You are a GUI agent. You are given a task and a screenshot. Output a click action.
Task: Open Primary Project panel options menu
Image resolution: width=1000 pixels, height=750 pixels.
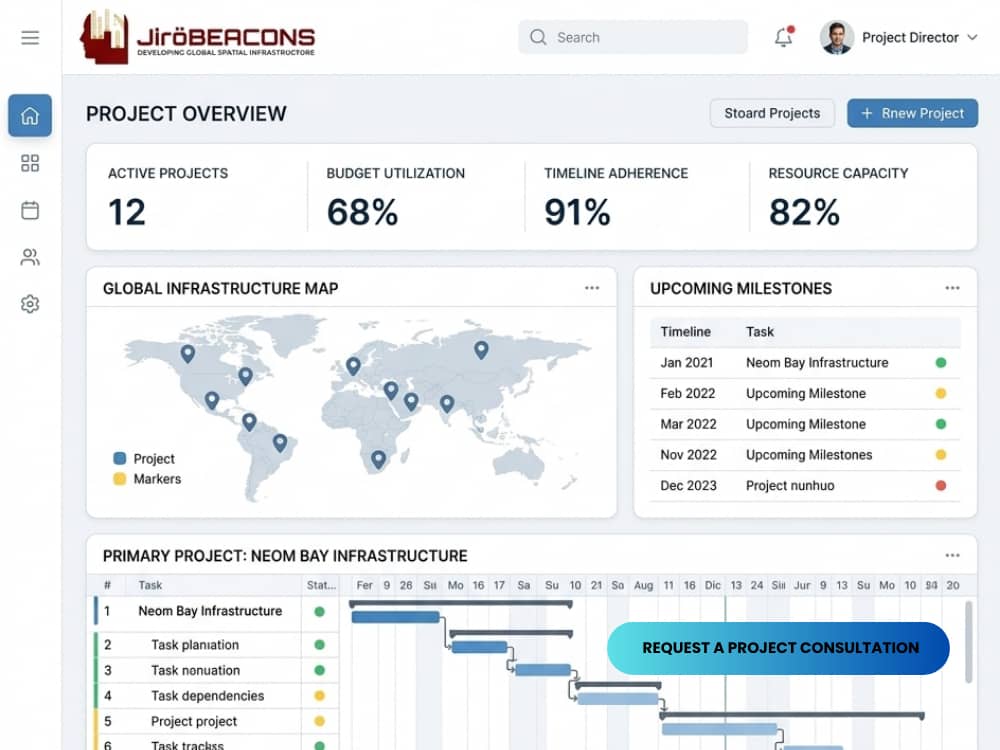[952, 555]
